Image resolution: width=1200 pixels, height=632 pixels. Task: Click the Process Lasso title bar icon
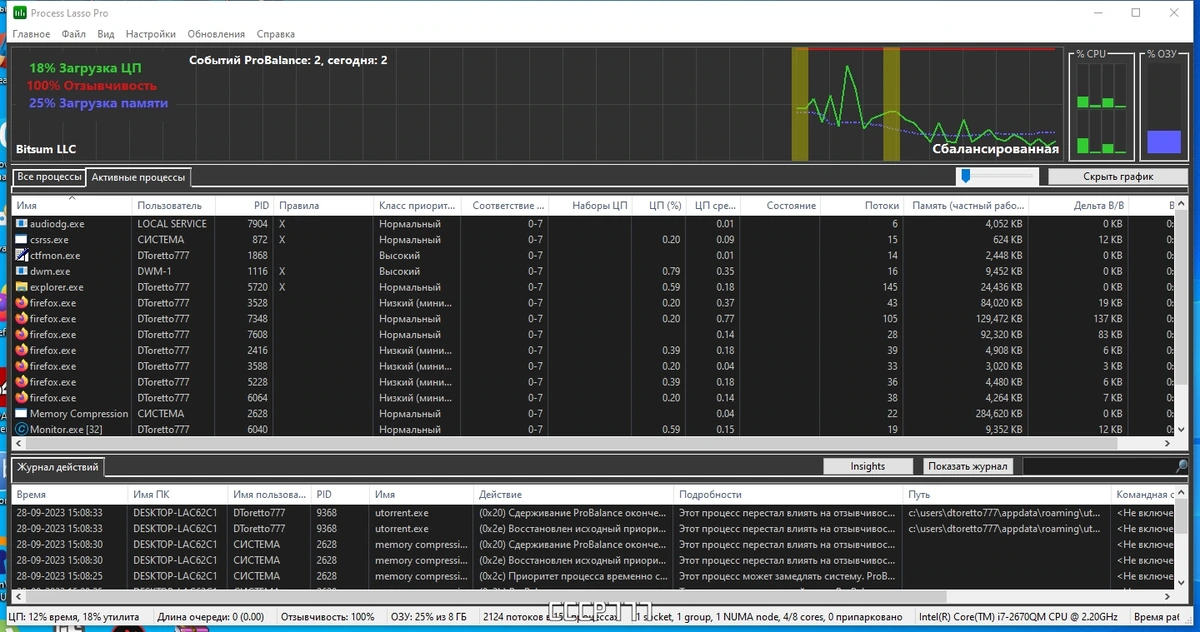[20, 13]
